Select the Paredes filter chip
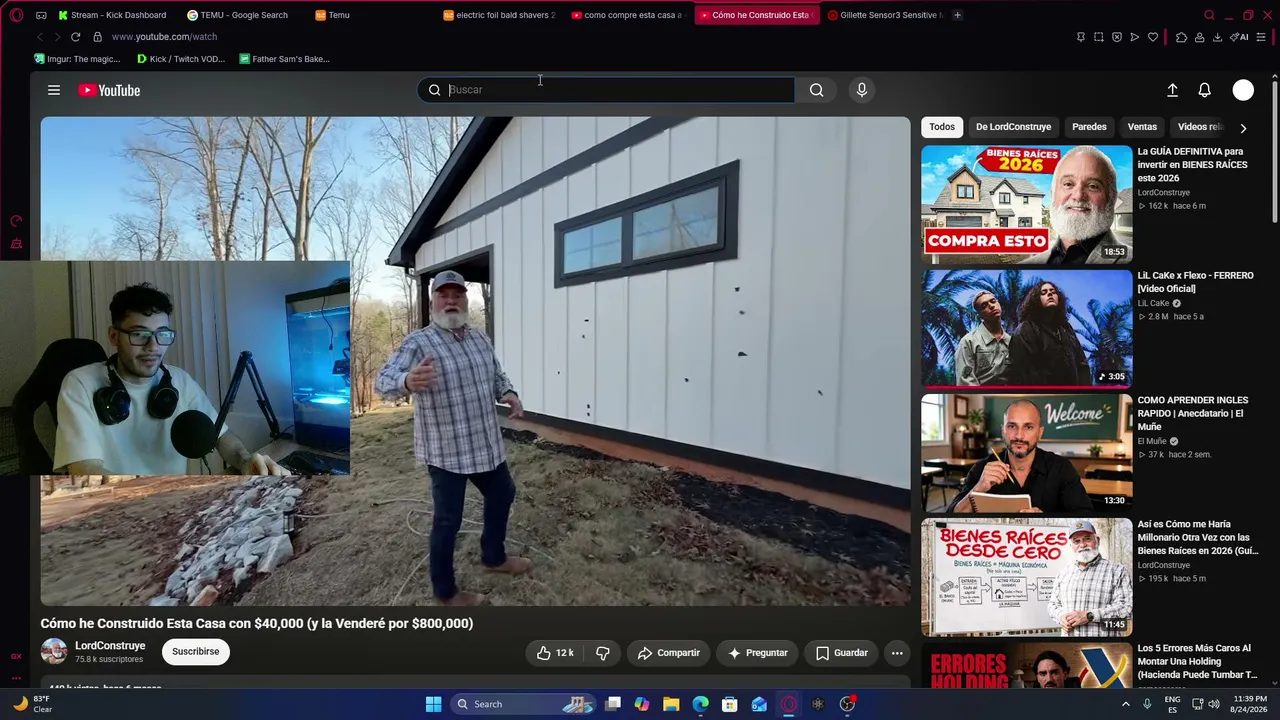The height and width of the screenshot is (720, 1280). tap(1089, 127)
